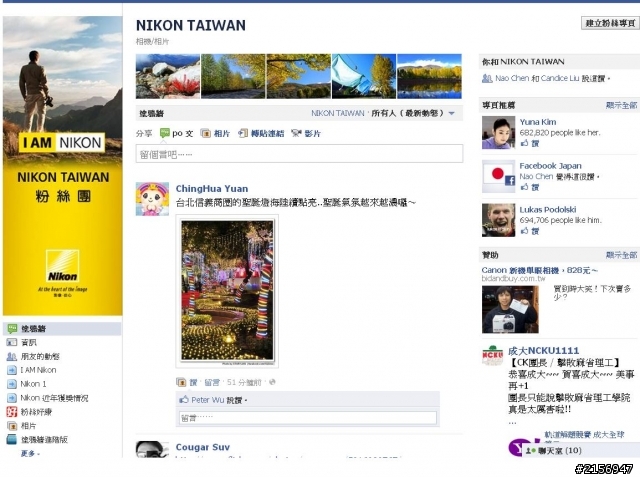Click thumbs-up icon under Lukas Podolski
The width and height of the screenshot is (640, 477).
tap(524, 231)
